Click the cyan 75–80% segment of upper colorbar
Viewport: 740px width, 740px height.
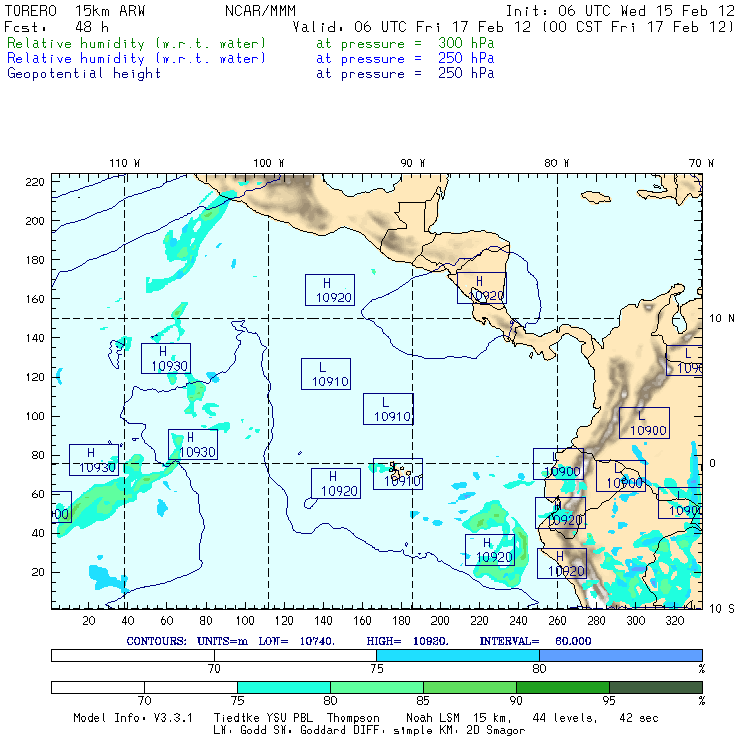[458, 655]
